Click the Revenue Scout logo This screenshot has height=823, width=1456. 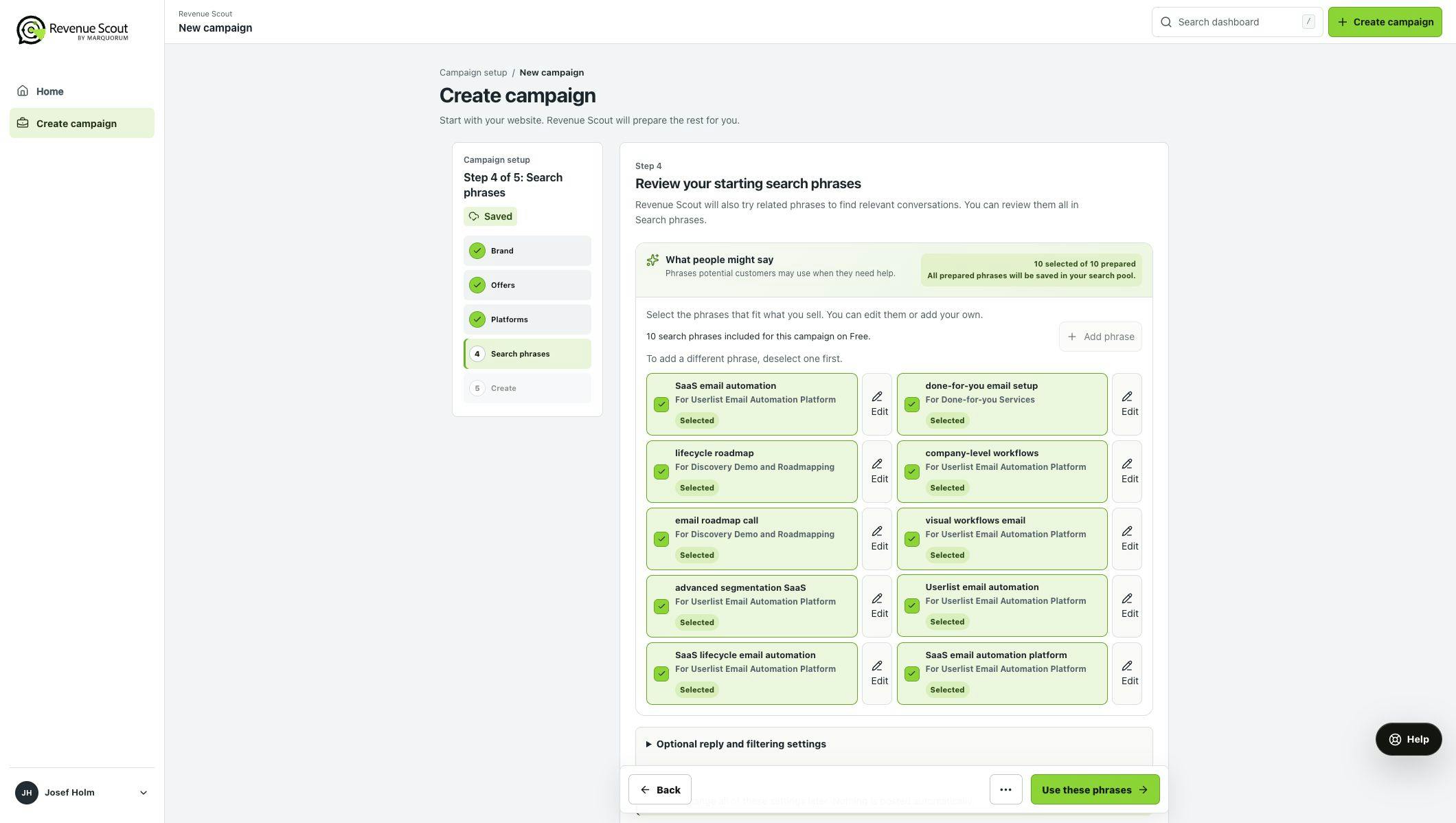click(x=72, y=30)
